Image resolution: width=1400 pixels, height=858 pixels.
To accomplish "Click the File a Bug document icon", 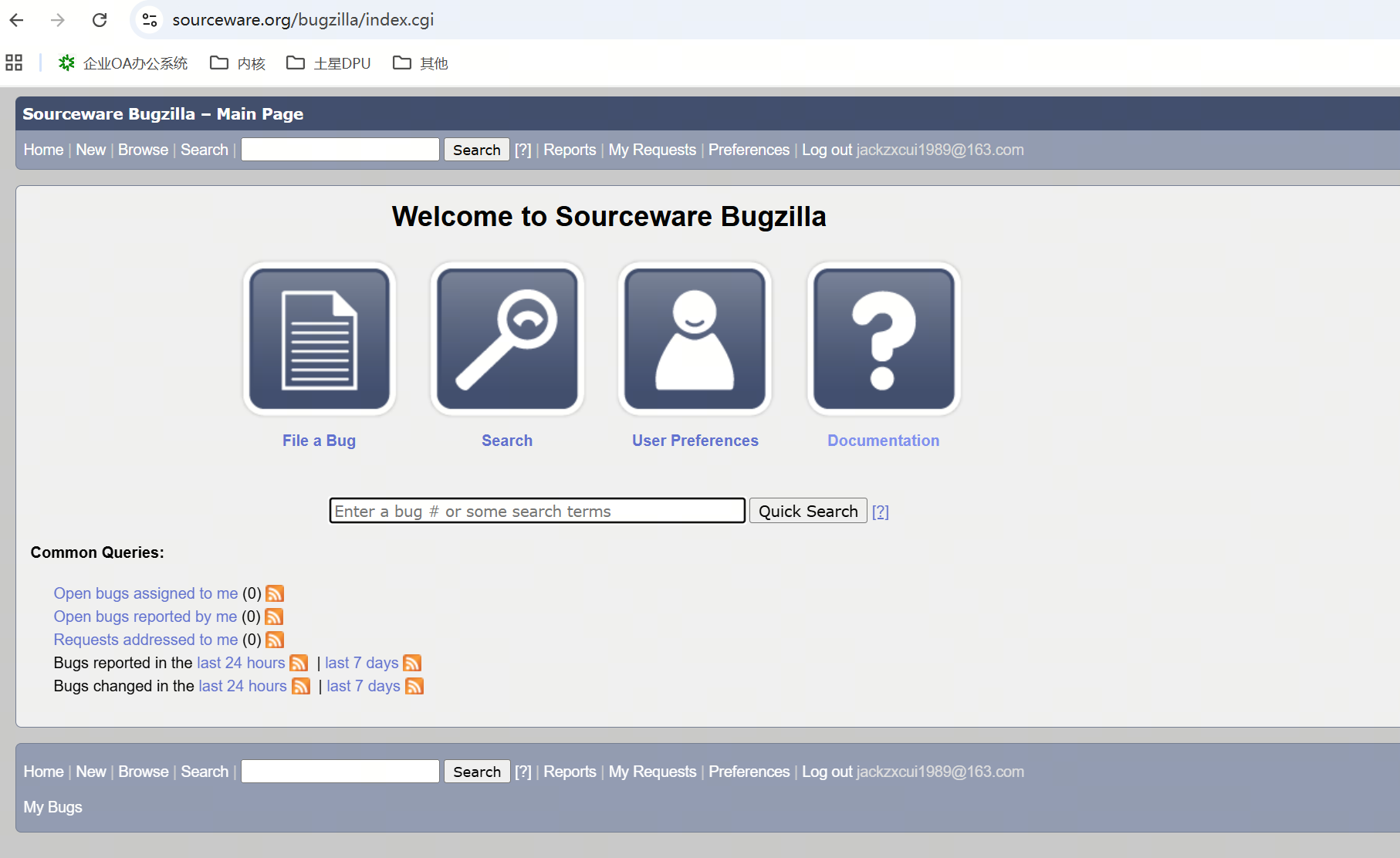I will click(319, 339).
